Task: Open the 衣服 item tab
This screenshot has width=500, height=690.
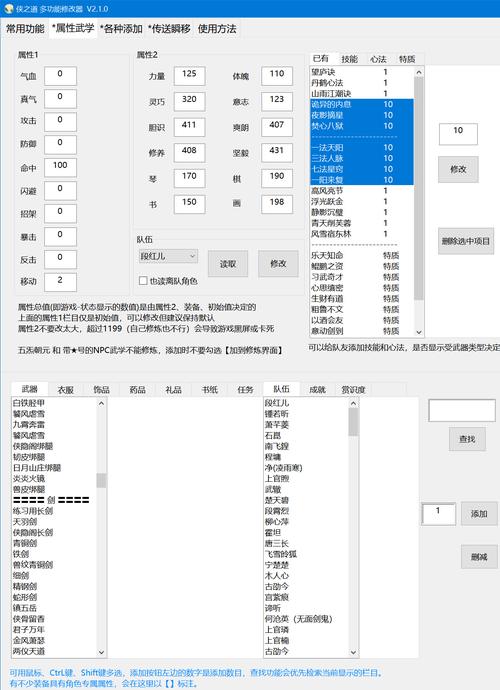Action: [x=66, y=389]
